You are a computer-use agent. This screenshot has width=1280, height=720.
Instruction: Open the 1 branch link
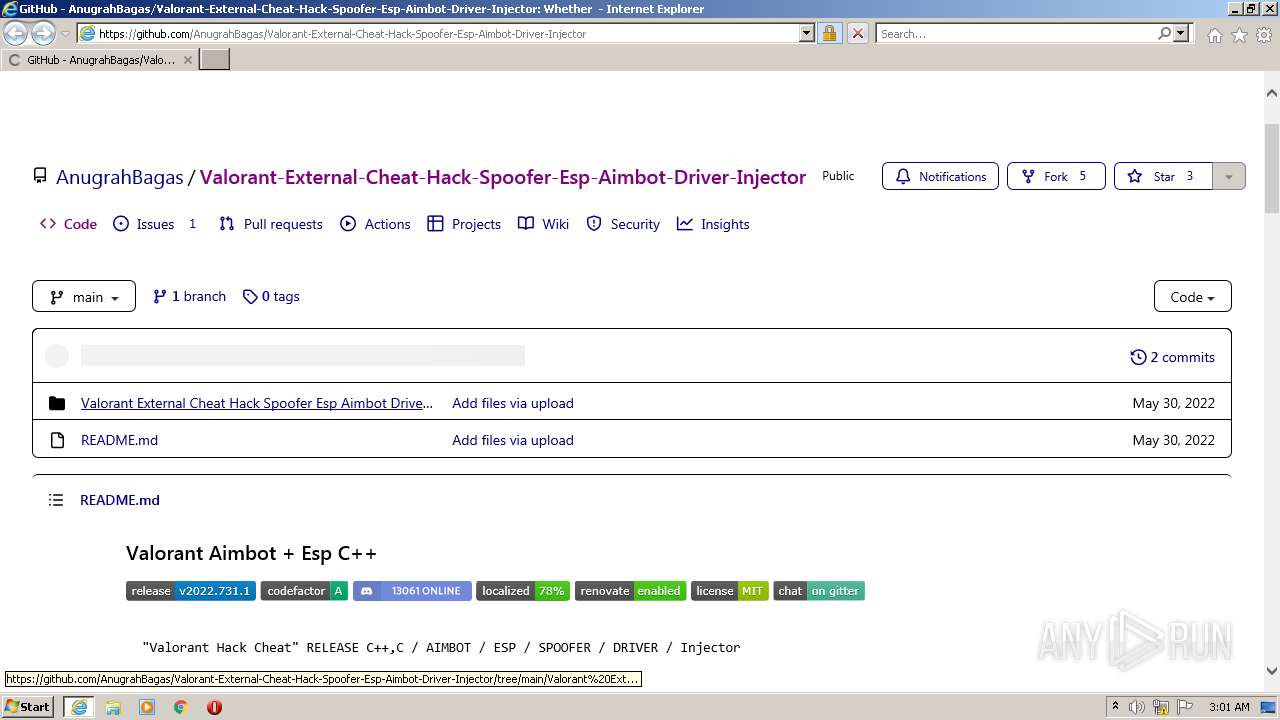189,296
